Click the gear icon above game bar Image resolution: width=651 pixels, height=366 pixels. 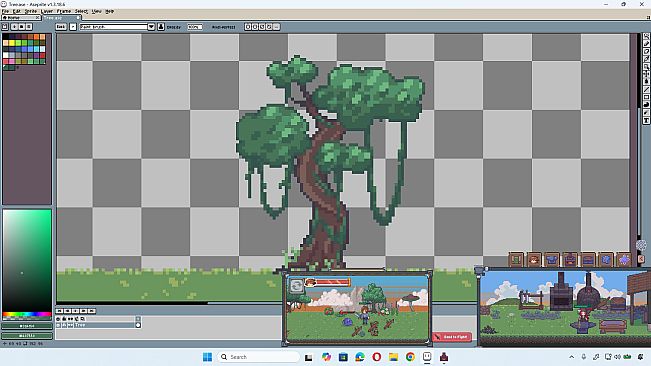(x=641, y=245)
